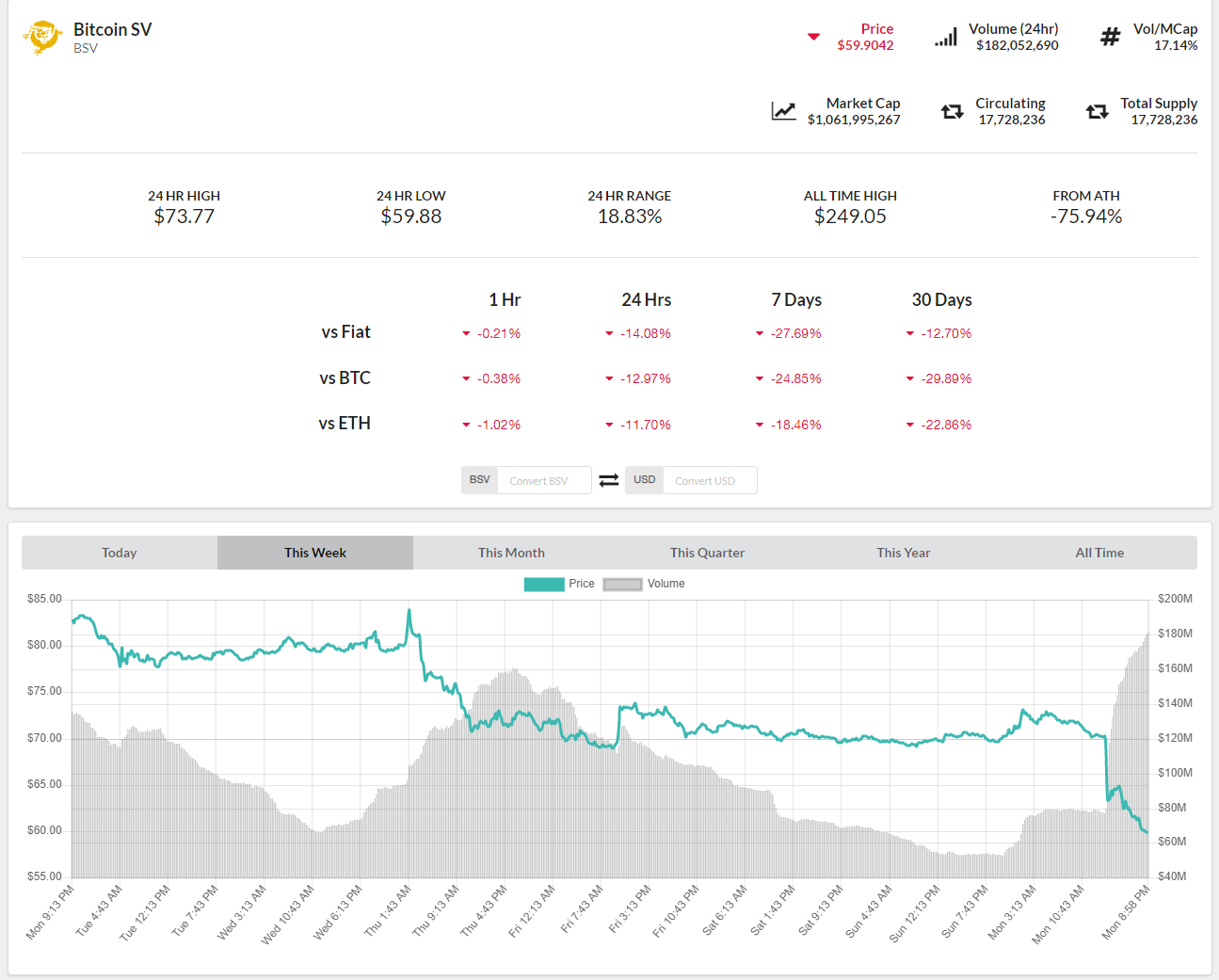The height and width of the screenshot is (980, 1219).
Task: Click the USD currency label box
Action: [x=645, y=480]
